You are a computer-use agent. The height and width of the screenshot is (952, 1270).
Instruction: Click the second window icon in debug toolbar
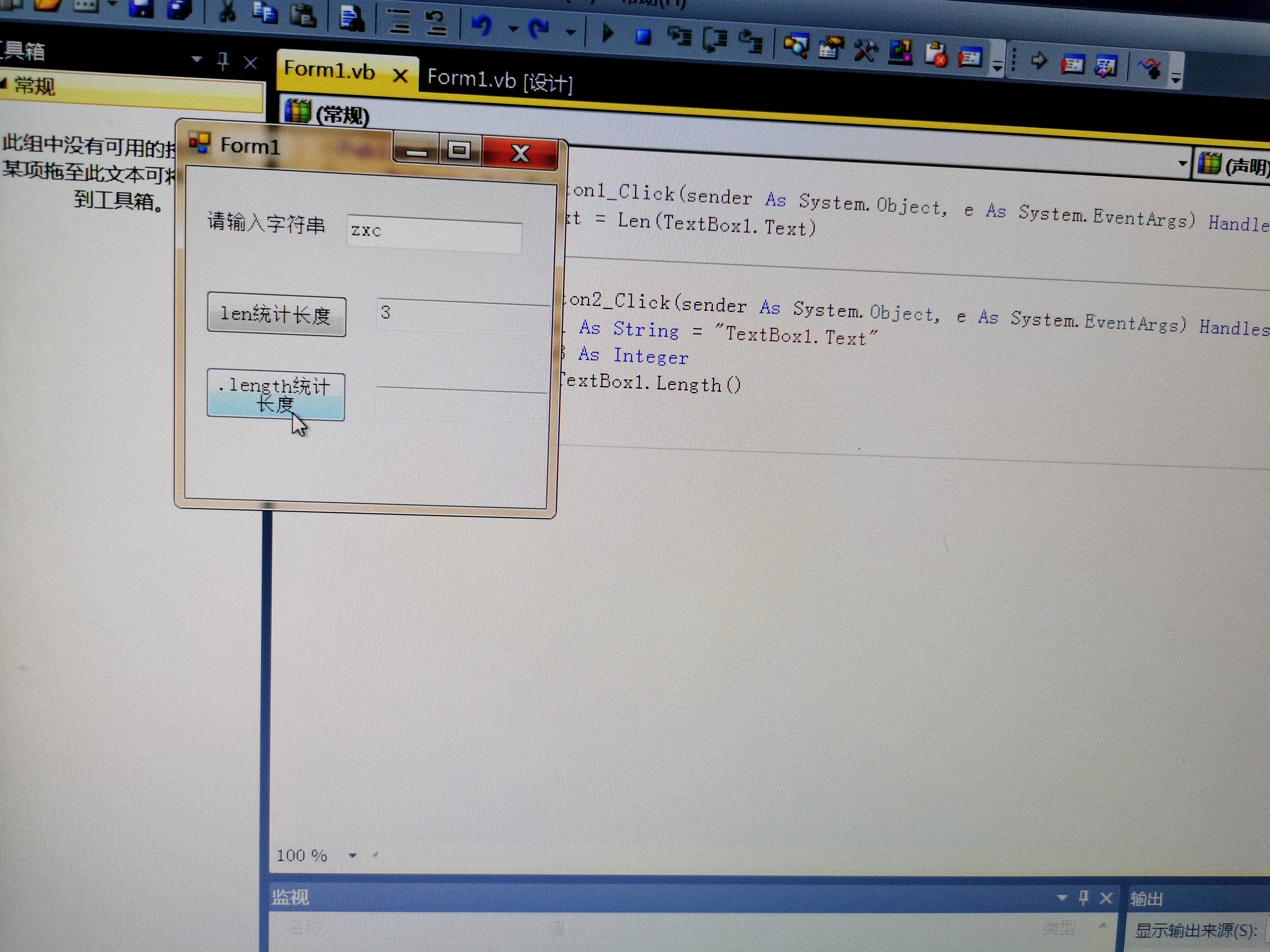tap(1106, 66)
